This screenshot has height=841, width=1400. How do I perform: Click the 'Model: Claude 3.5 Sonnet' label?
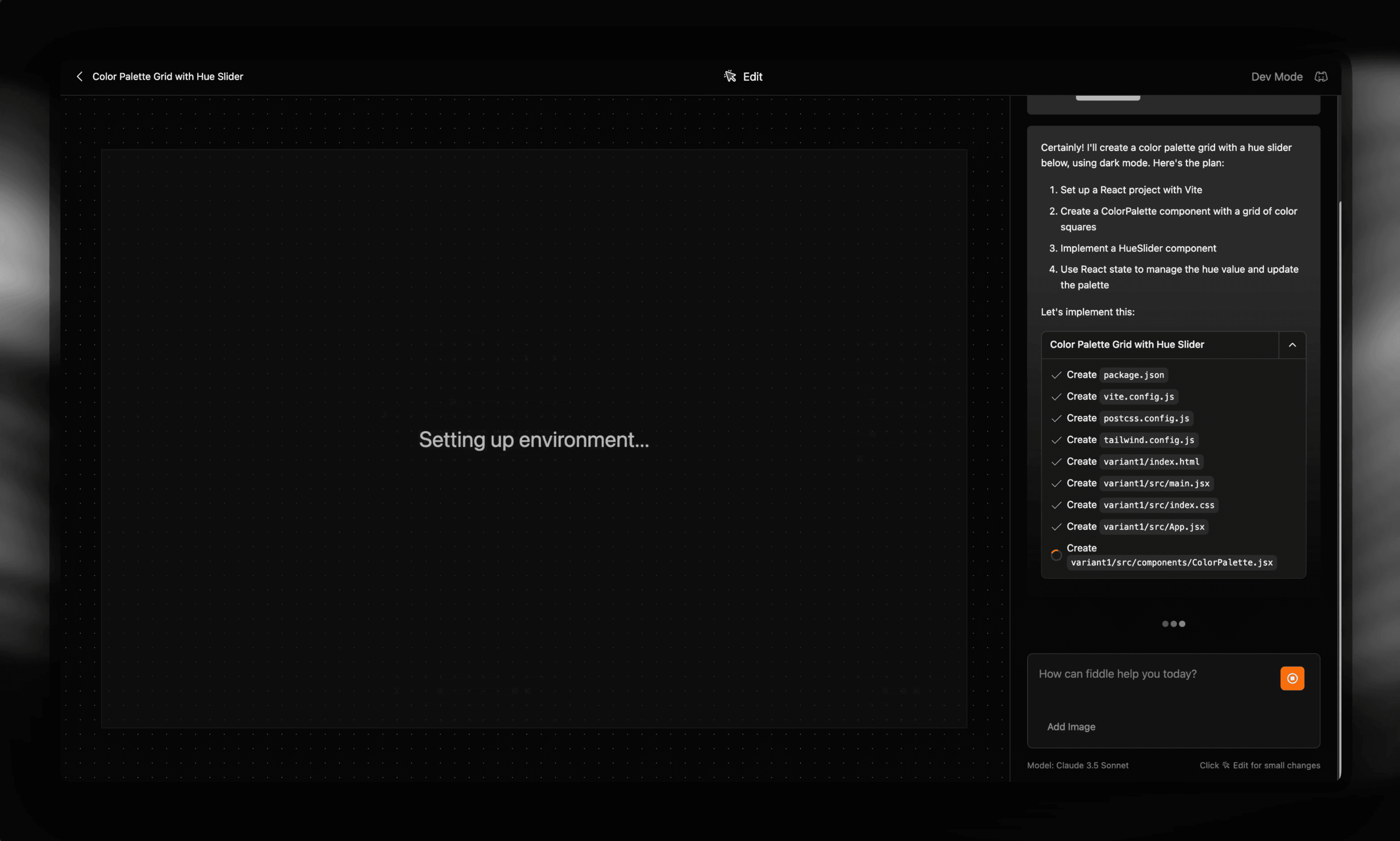(1077, 766)
